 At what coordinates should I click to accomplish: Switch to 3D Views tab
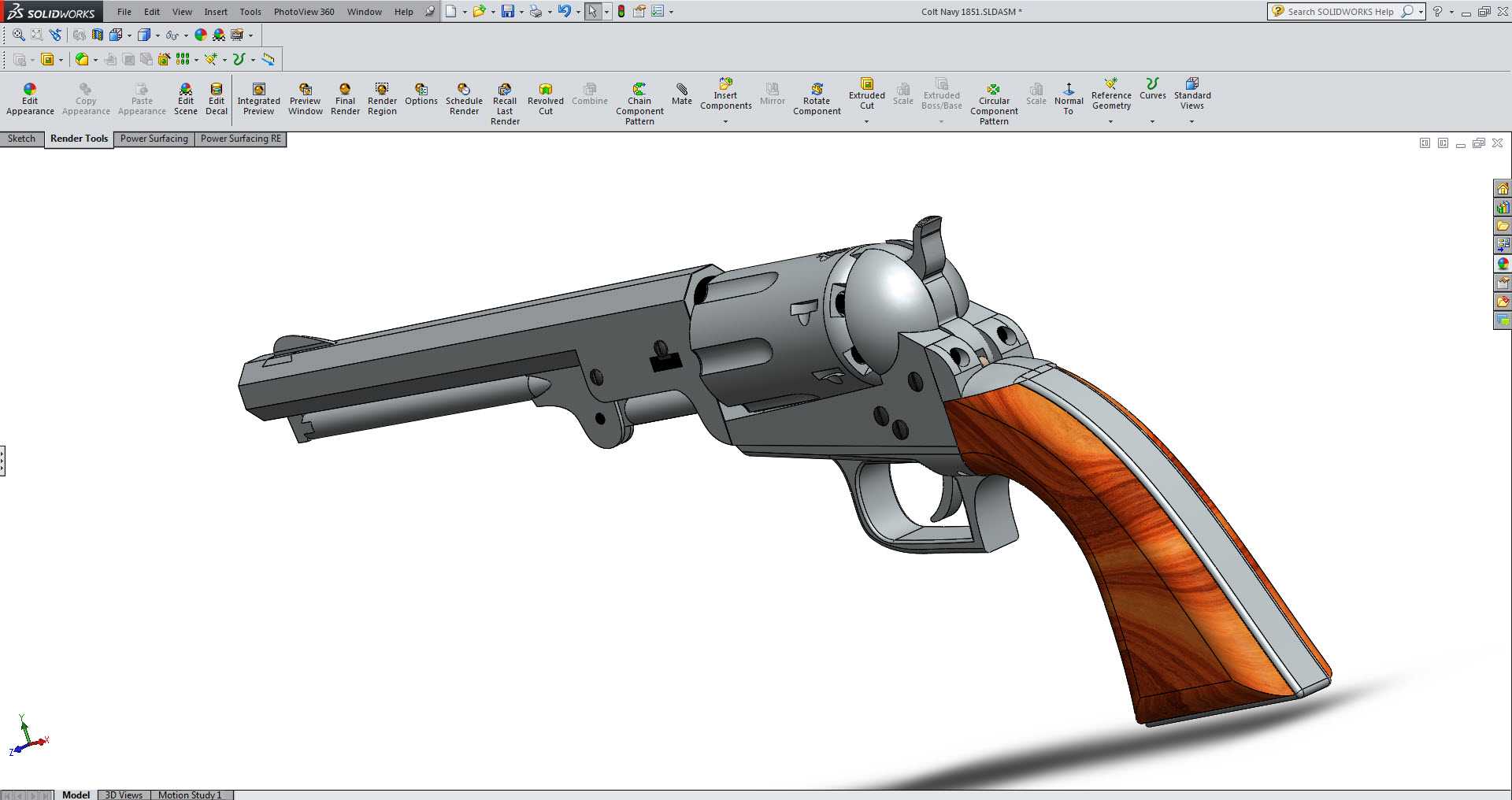[124, 794]
